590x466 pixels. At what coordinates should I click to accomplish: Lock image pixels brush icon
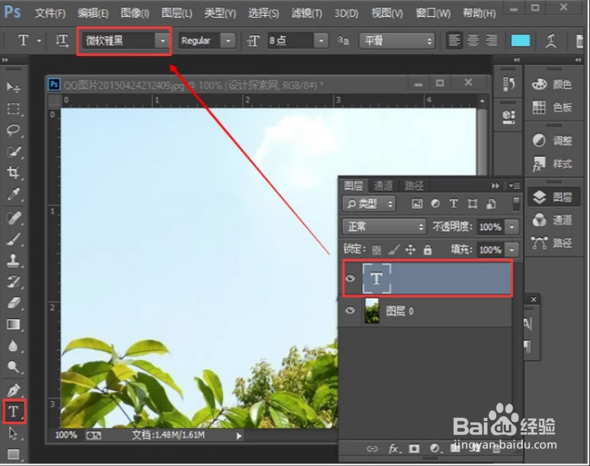[394, 250]
